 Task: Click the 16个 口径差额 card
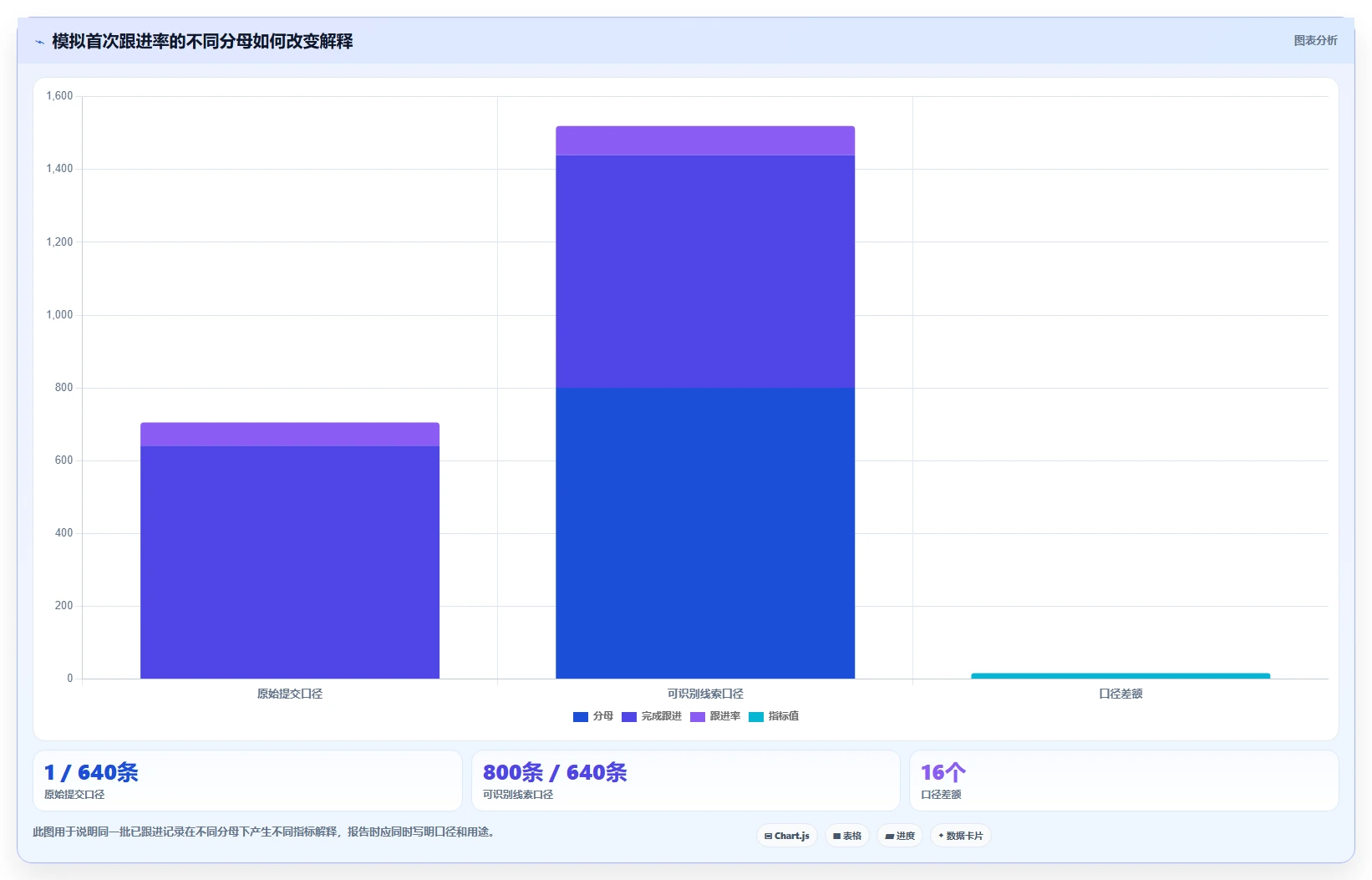1124,781
